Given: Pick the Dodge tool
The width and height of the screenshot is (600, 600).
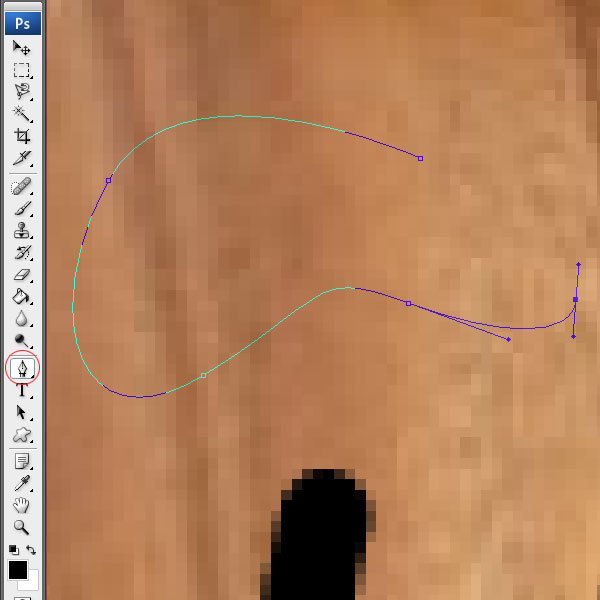Looking at the screenshot, I should (x=21, y=340).
